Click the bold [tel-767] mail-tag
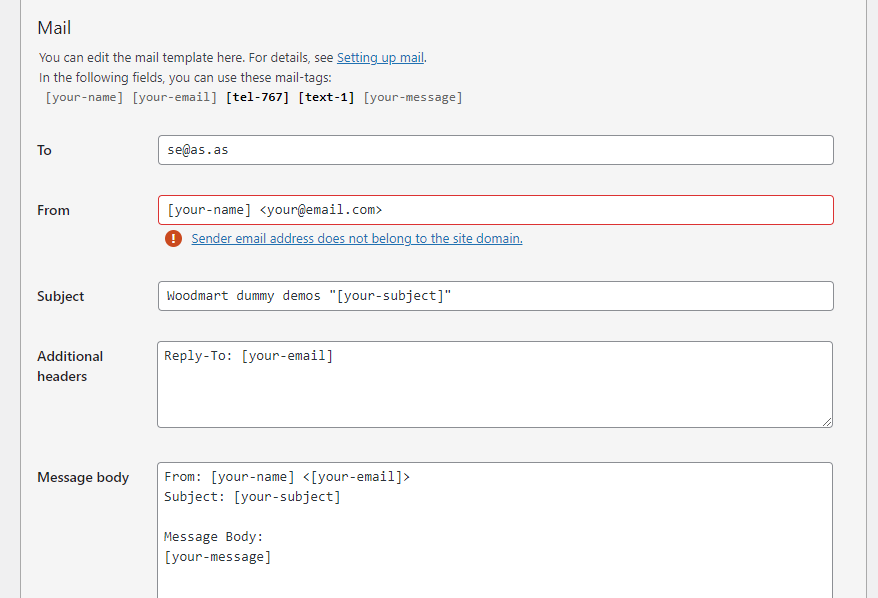The height and width of the screenshot is (598, 878). [258, 97]
